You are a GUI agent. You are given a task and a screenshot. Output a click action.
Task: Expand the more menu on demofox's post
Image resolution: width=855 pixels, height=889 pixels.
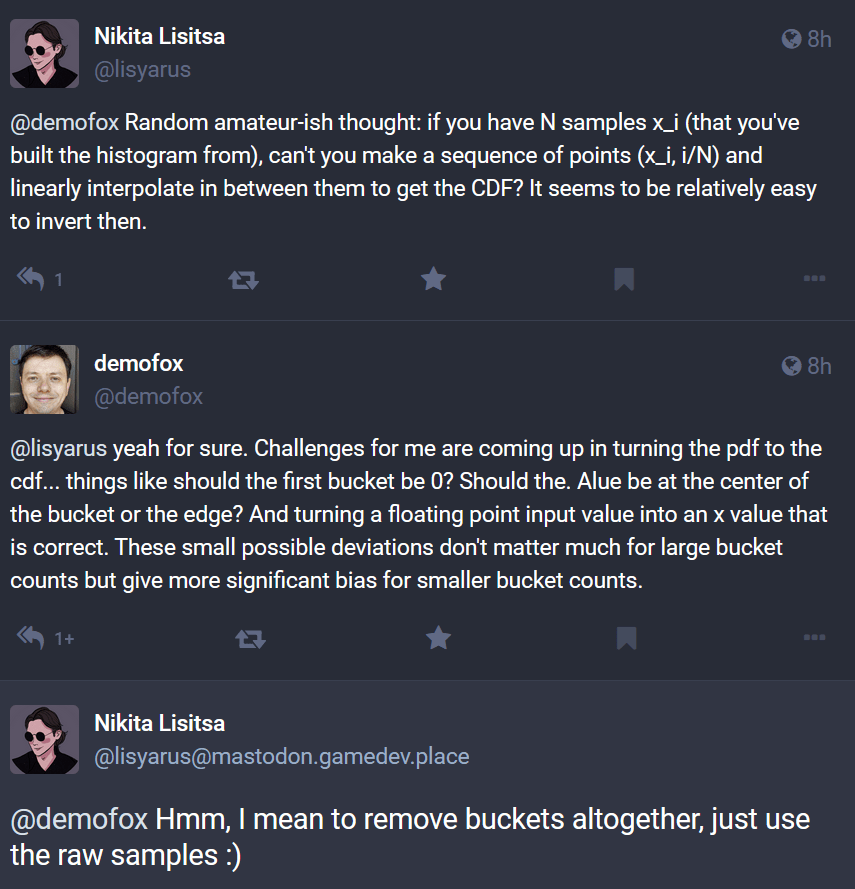tap(814, 637)
